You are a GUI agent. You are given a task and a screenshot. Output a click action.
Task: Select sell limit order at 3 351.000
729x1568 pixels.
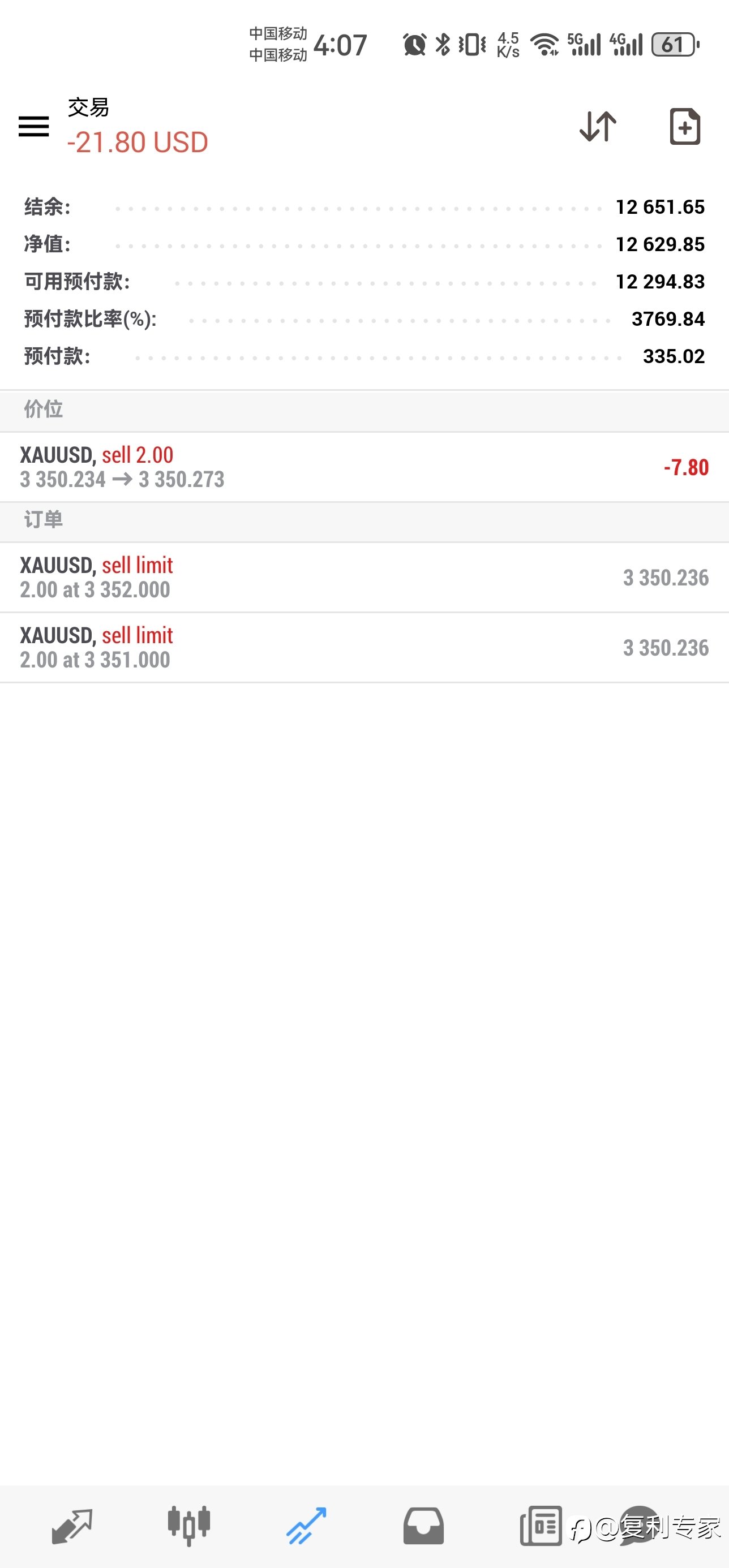click(x=364, y=648)
